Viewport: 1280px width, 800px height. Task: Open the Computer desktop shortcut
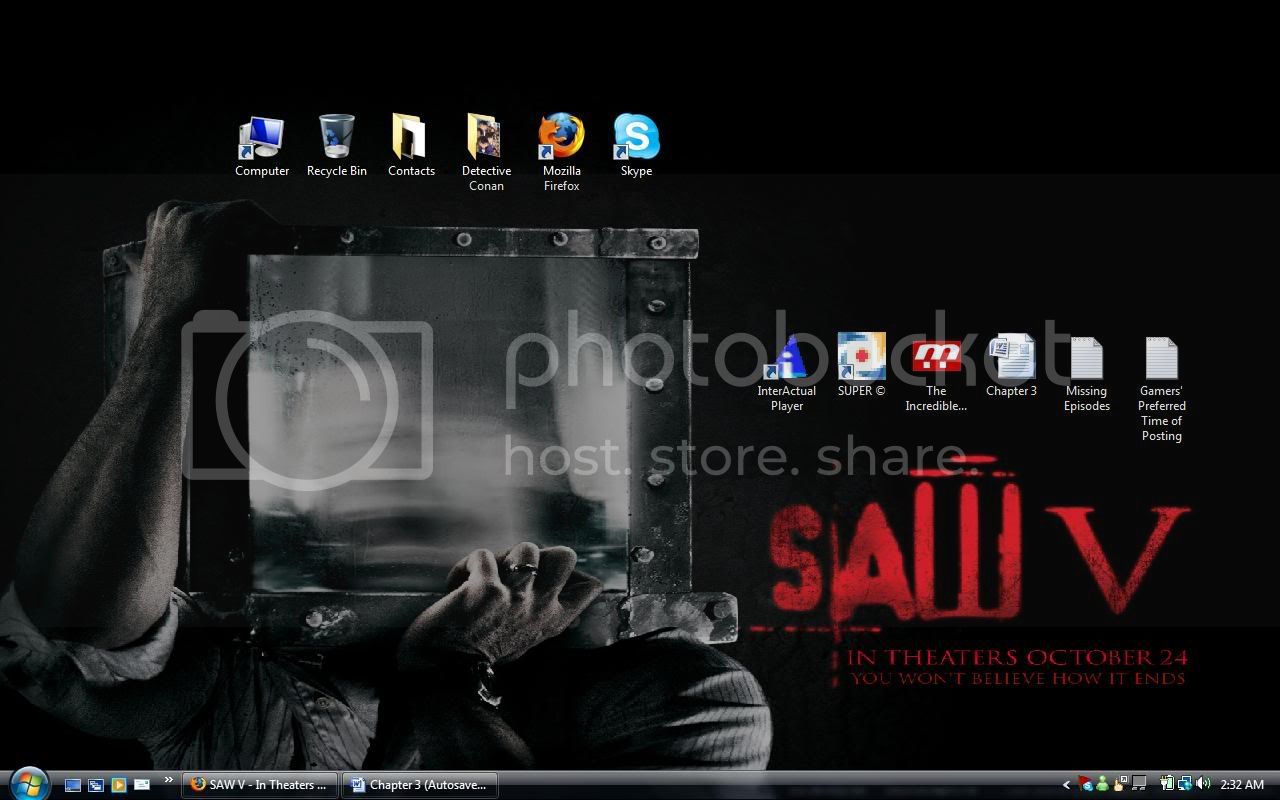pyautogui.click(x=262, y=138)
